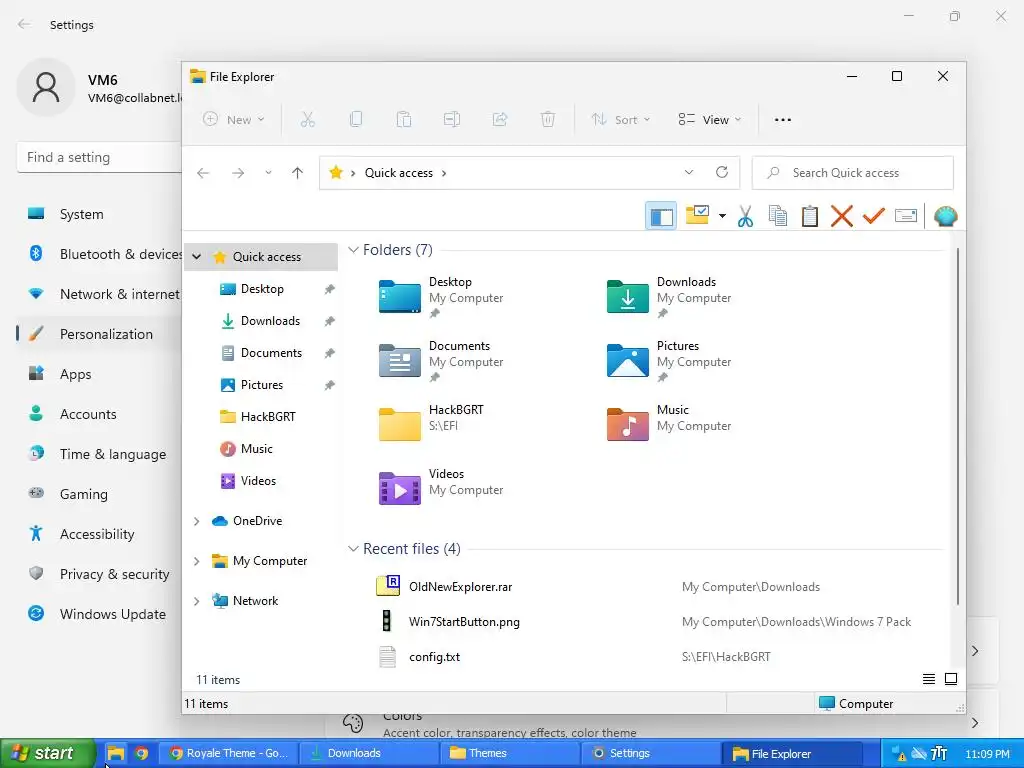Expand the address bar history dropdown

688,172
